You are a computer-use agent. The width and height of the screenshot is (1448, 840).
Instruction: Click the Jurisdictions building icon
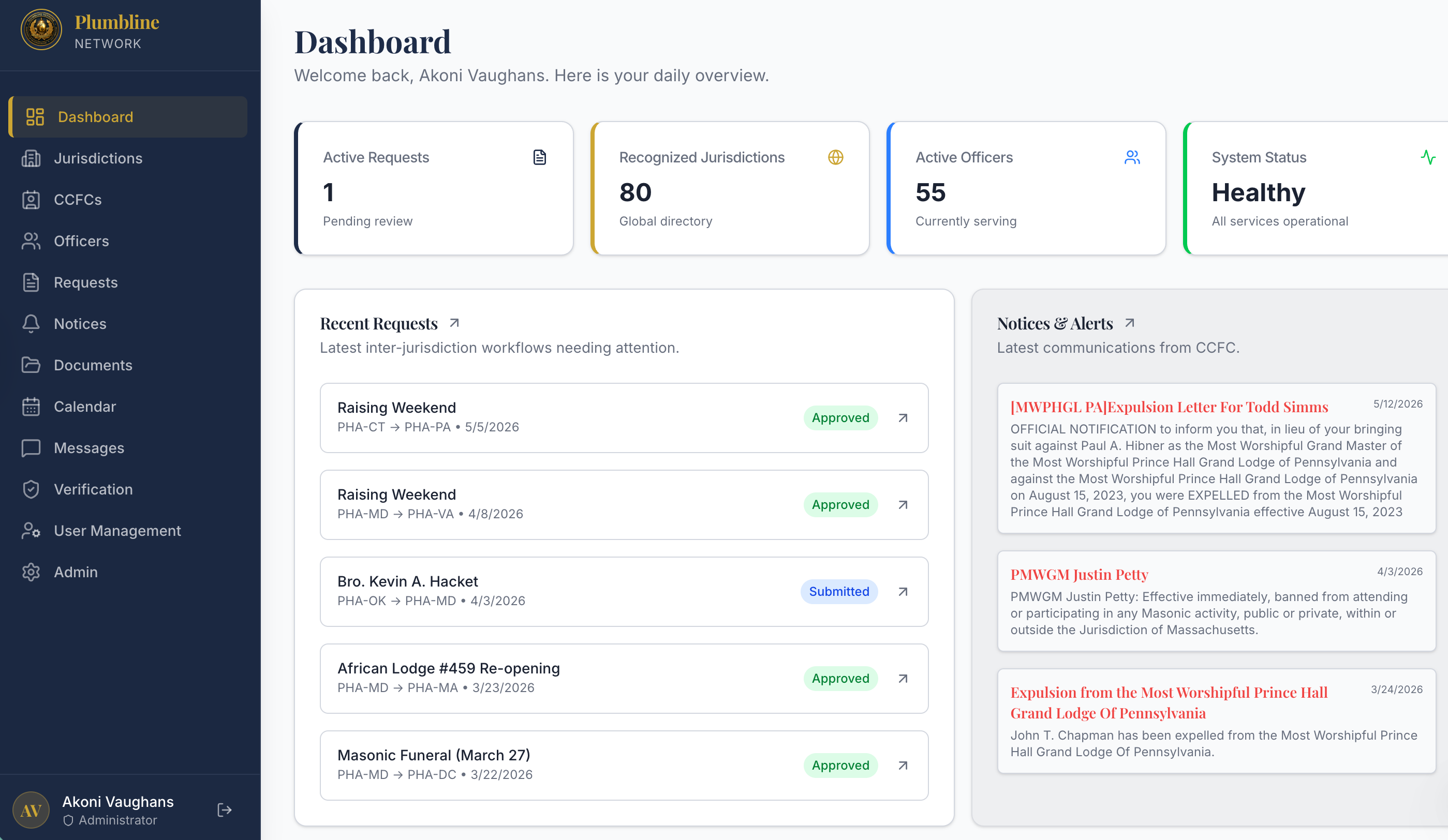(x=31, y=158)
